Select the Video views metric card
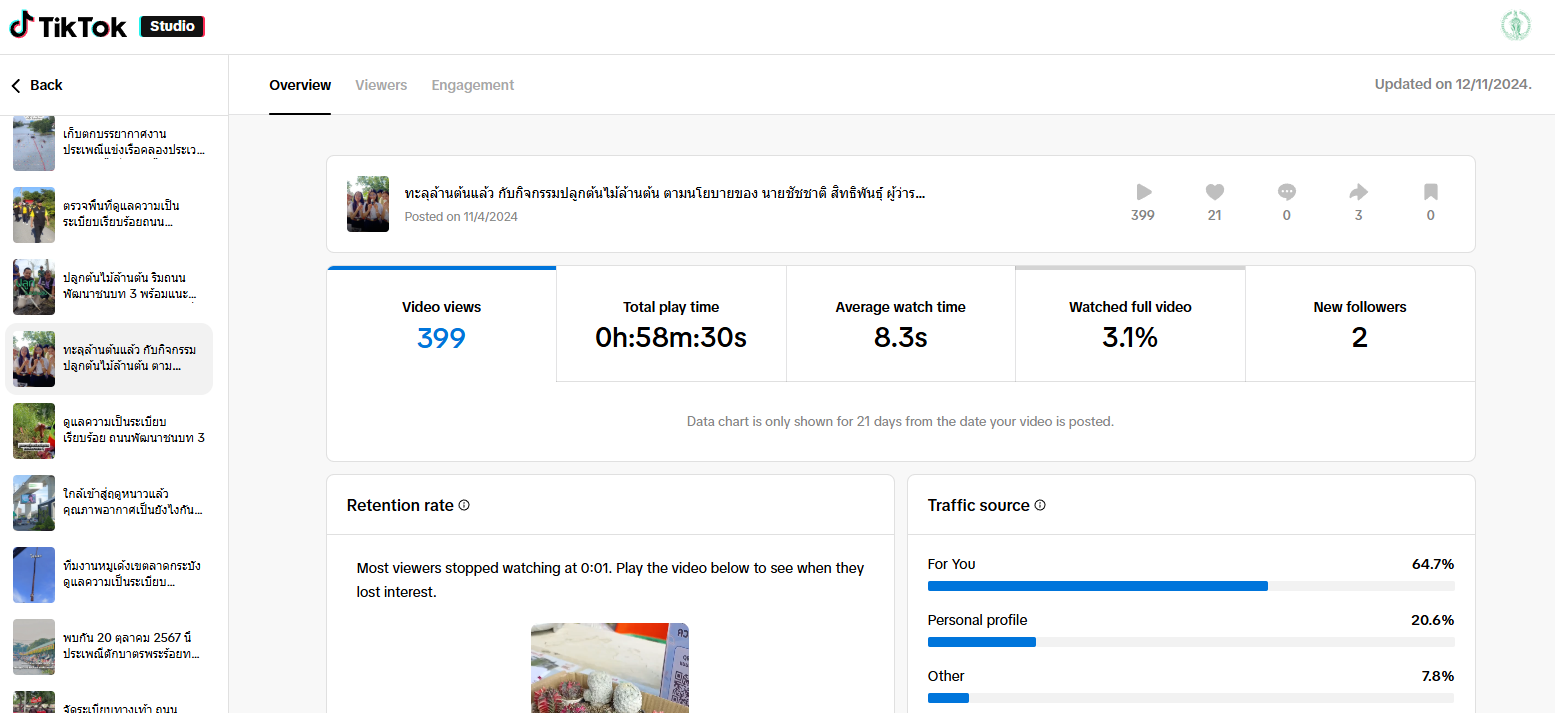Viewport: 1555px width, 713px height. (441, 325)
